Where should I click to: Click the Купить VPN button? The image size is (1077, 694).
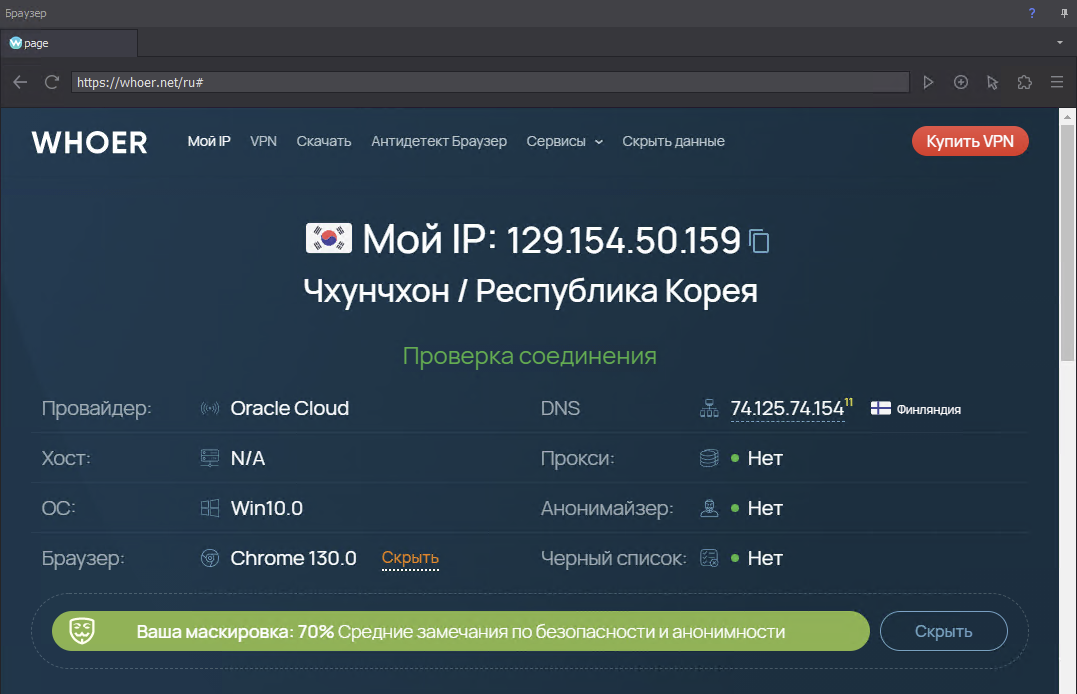(970, 141)
